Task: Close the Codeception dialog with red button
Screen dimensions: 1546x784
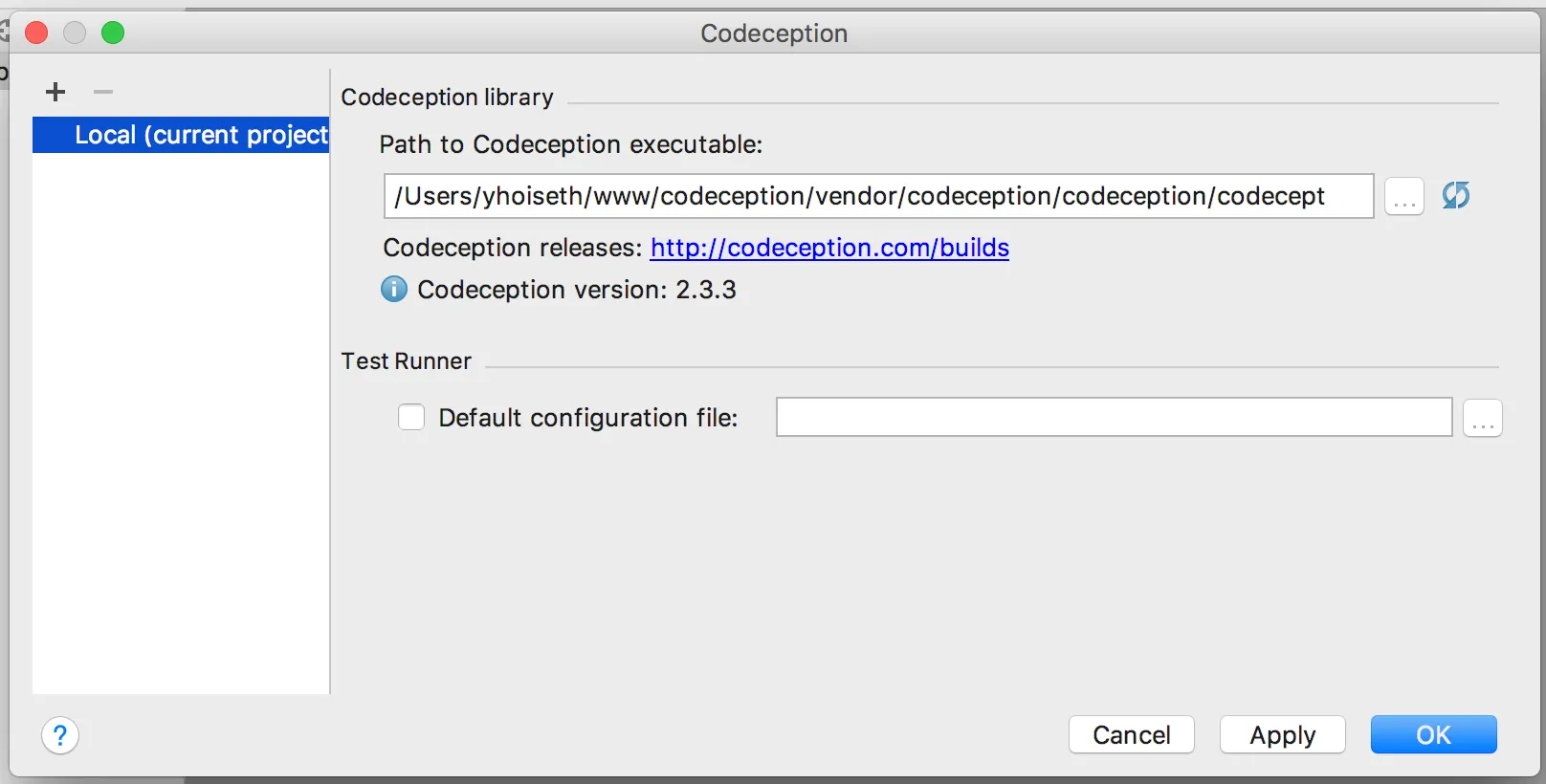Action: (36, 33)
